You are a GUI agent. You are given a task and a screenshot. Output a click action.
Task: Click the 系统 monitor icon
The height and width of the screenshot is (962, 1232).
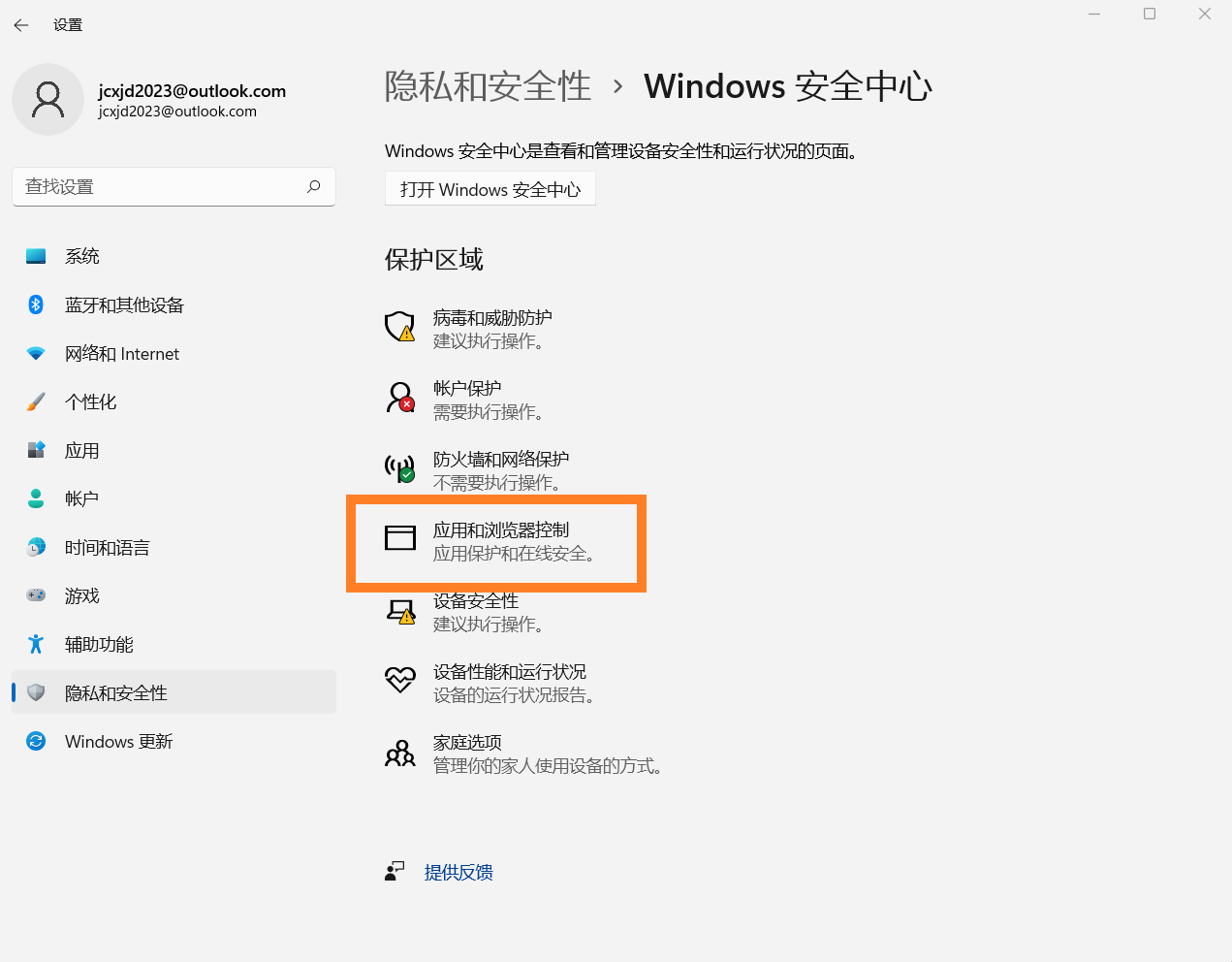point(36,256)
